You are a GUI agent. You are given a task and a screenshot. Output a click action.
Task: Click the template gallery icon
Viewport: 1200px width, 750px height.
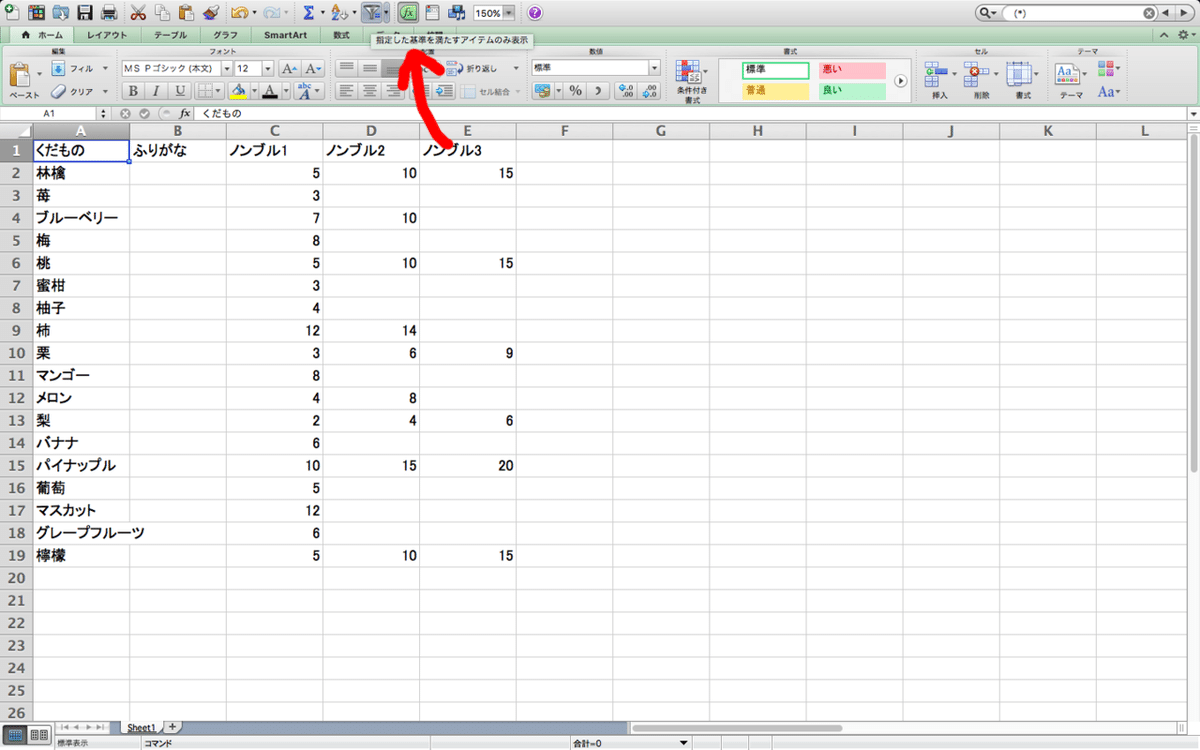(x=37, y=13)
